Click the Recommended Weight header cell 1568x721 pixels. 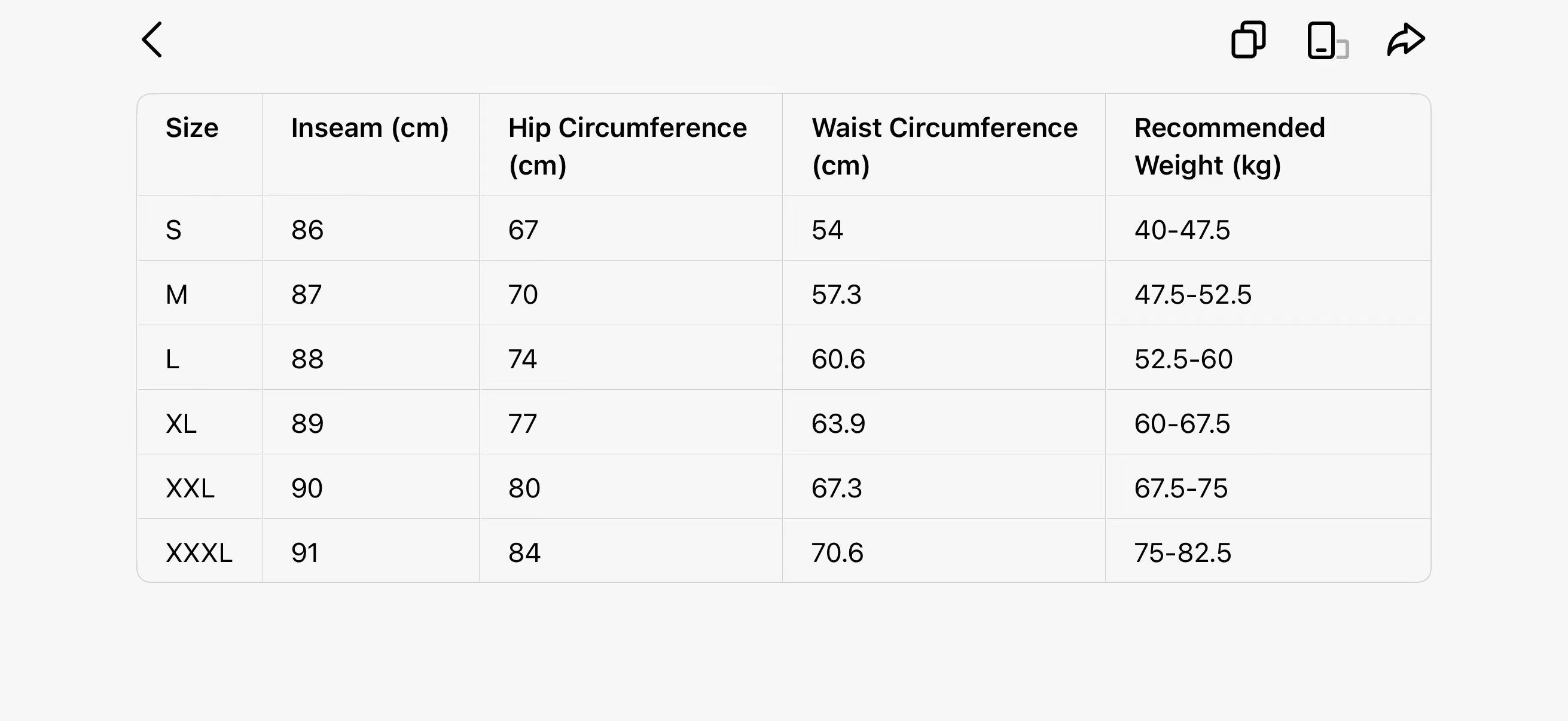click(1230, 146)
